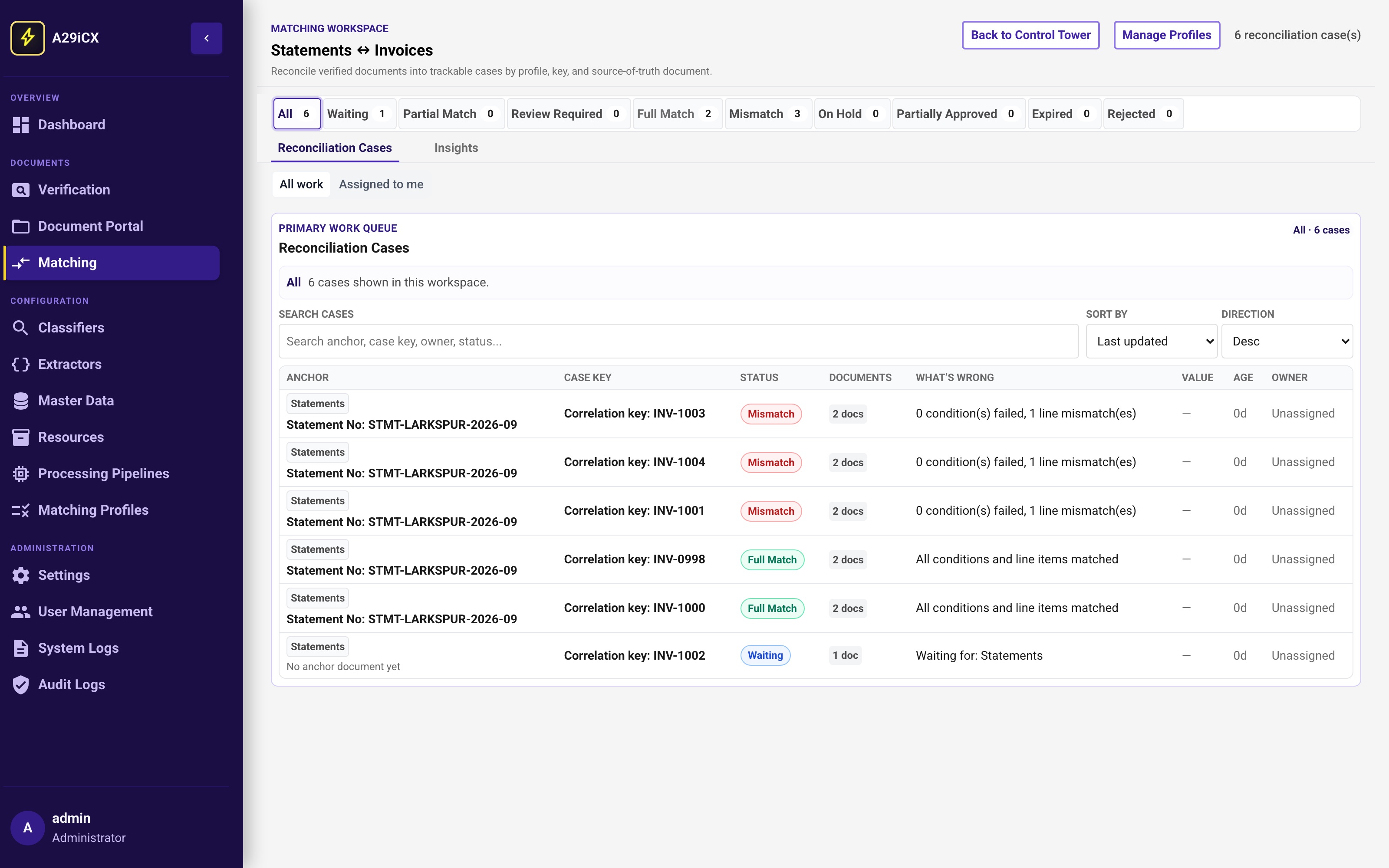
Task: Filter by Partially Approved status
Action: click(x=958, y=114)
